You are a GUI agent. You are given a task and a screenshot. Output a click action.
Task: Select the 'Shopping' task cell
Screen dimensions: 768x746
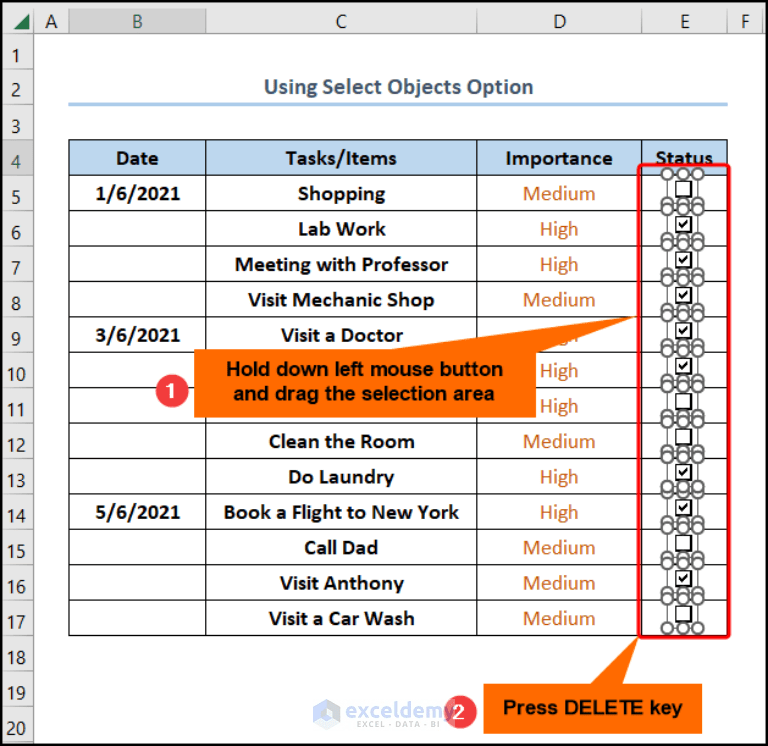pos(341,193)
